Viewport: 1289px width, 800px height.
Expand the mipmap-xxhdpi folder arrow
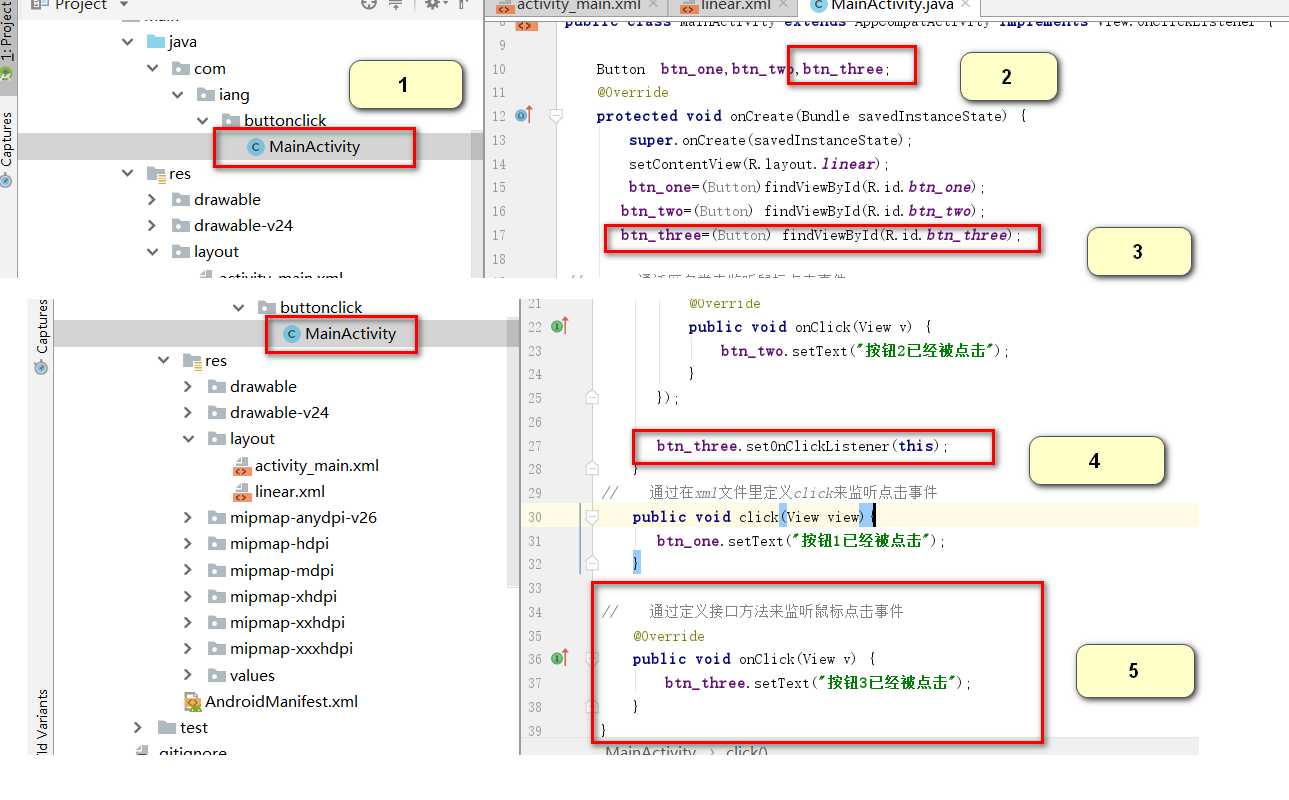188,623
